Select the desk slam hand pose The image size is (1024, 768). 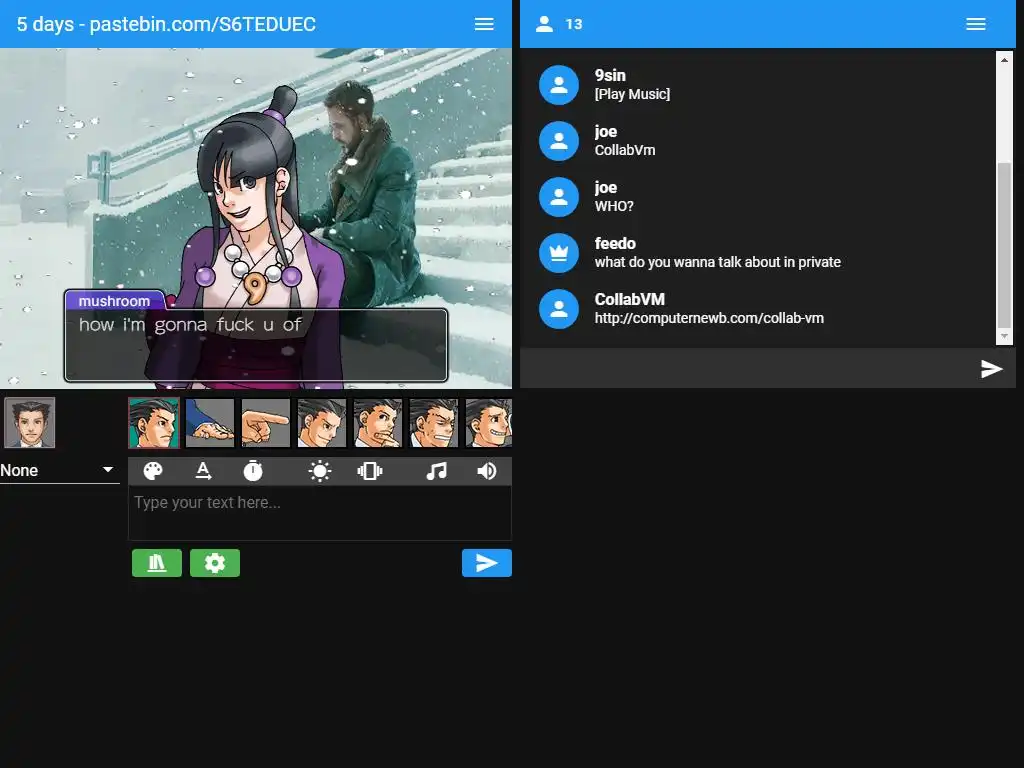(210, 423)
